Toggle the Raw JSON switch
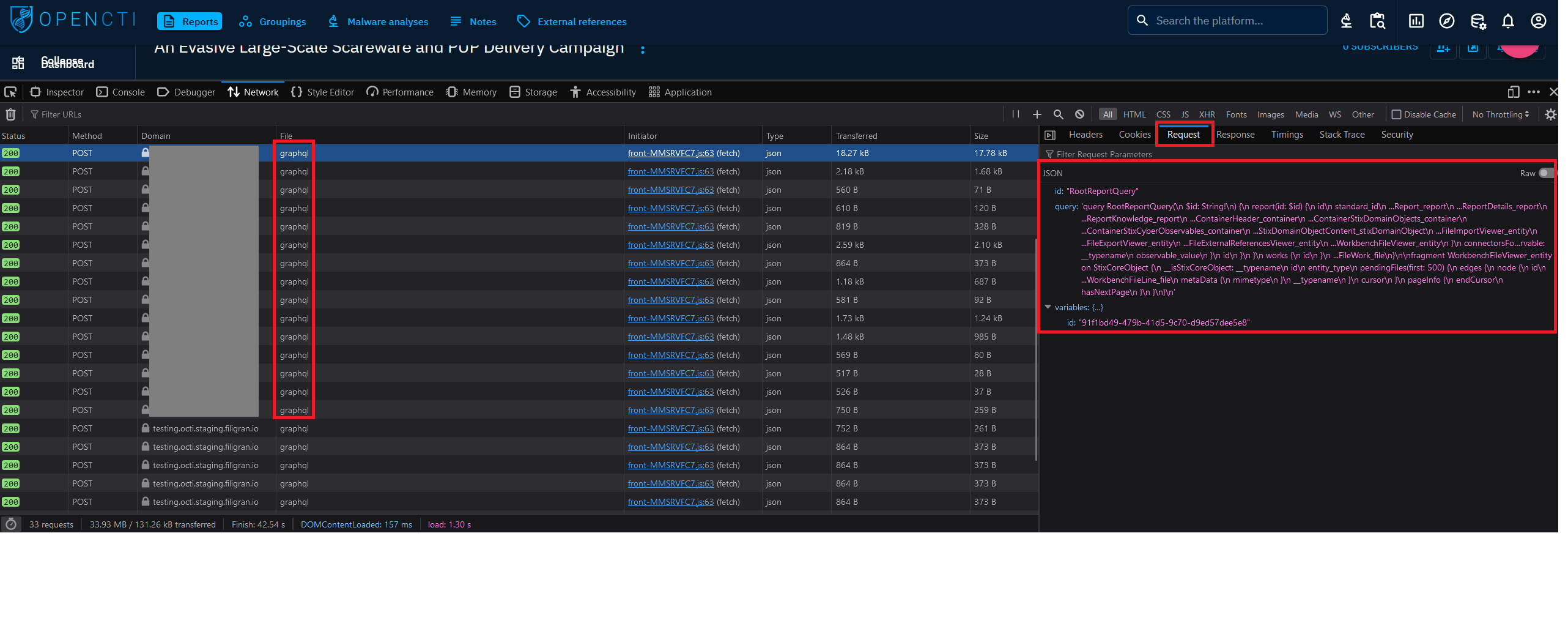1568x626 pixels. tap(1546, 173)
